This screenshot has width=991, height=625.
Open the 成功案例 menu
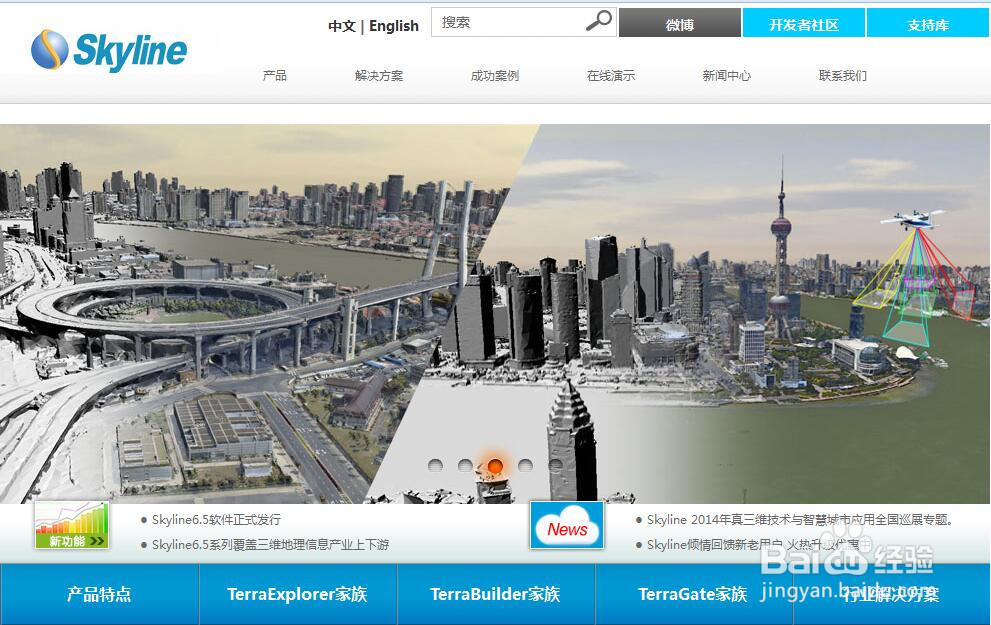coord(494,76)
